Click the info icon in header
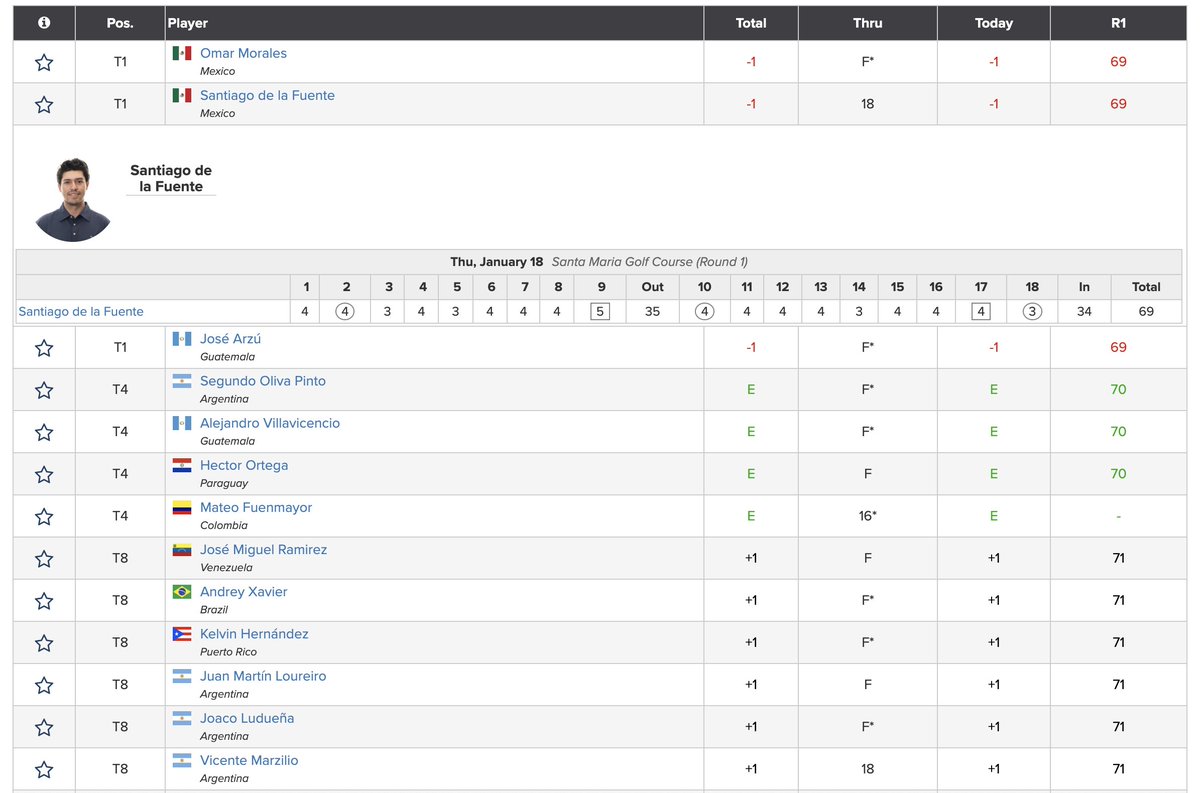The height and width of the screenshot is (793, 1200). 44,22
